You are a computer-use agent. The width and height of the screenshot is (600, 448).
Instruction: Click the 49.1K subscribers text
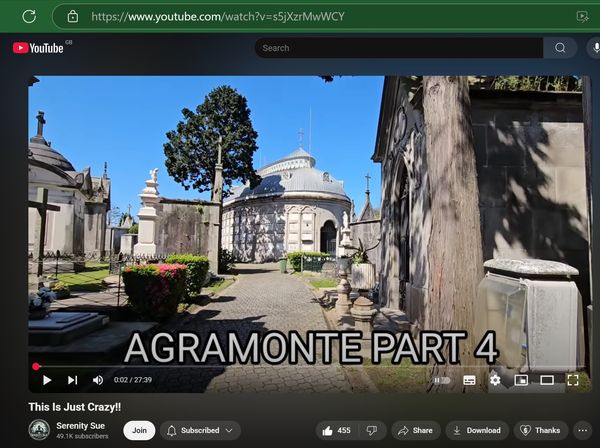(82, 436)
